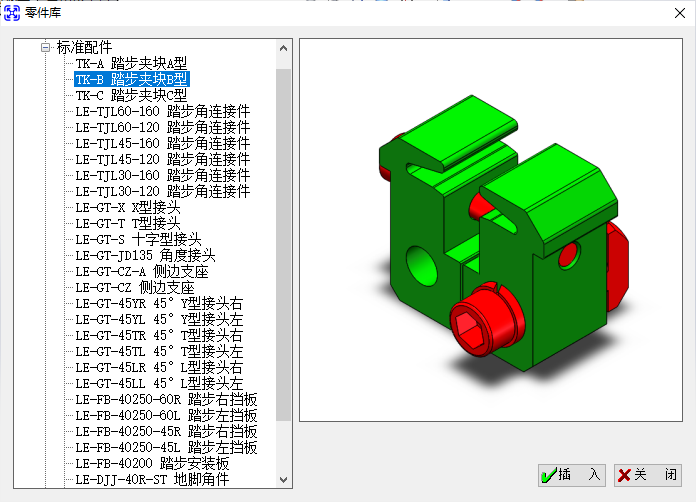696x502 pixels.
Task: Select LE-TJL60-160 踏步角连接件 item
Action: tap(162, 111)
